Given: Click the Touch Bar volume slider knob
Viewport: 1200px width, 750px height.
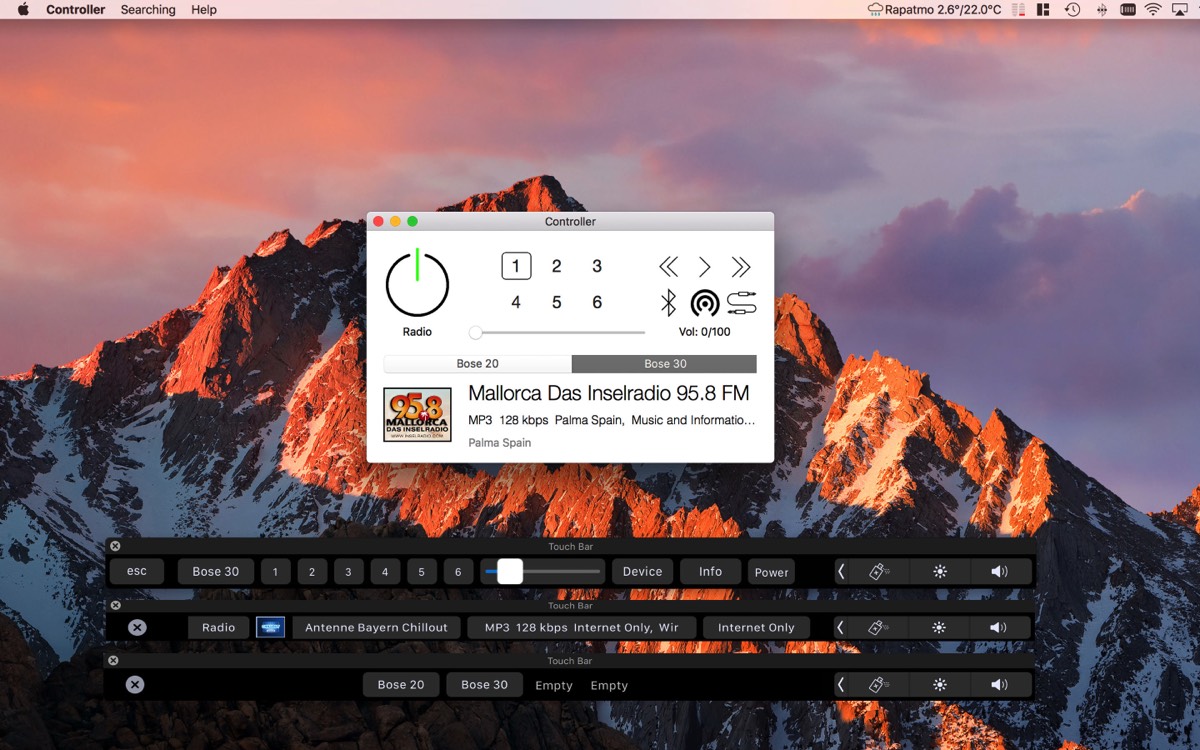Looking at the screenshot, I should pos(510,571).
